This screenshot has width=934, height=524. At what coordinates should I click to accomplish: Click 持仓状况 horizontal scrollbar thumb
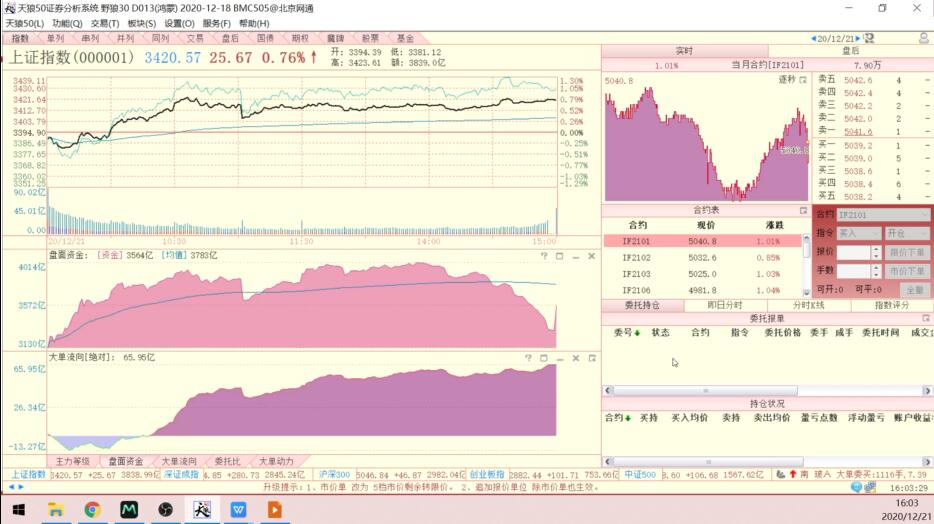pyautogui.click(x=708, y=461)
